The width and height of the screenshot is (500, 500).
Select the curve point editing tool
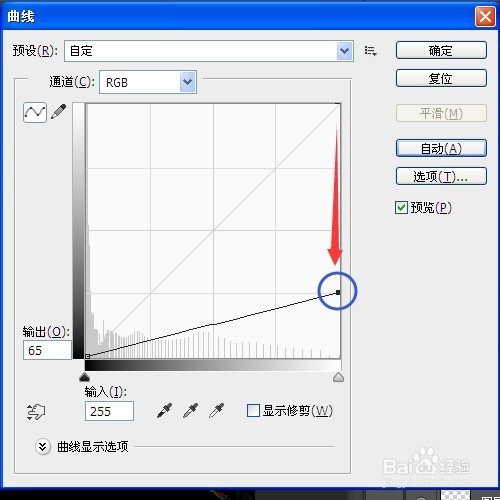click(35, 112)
